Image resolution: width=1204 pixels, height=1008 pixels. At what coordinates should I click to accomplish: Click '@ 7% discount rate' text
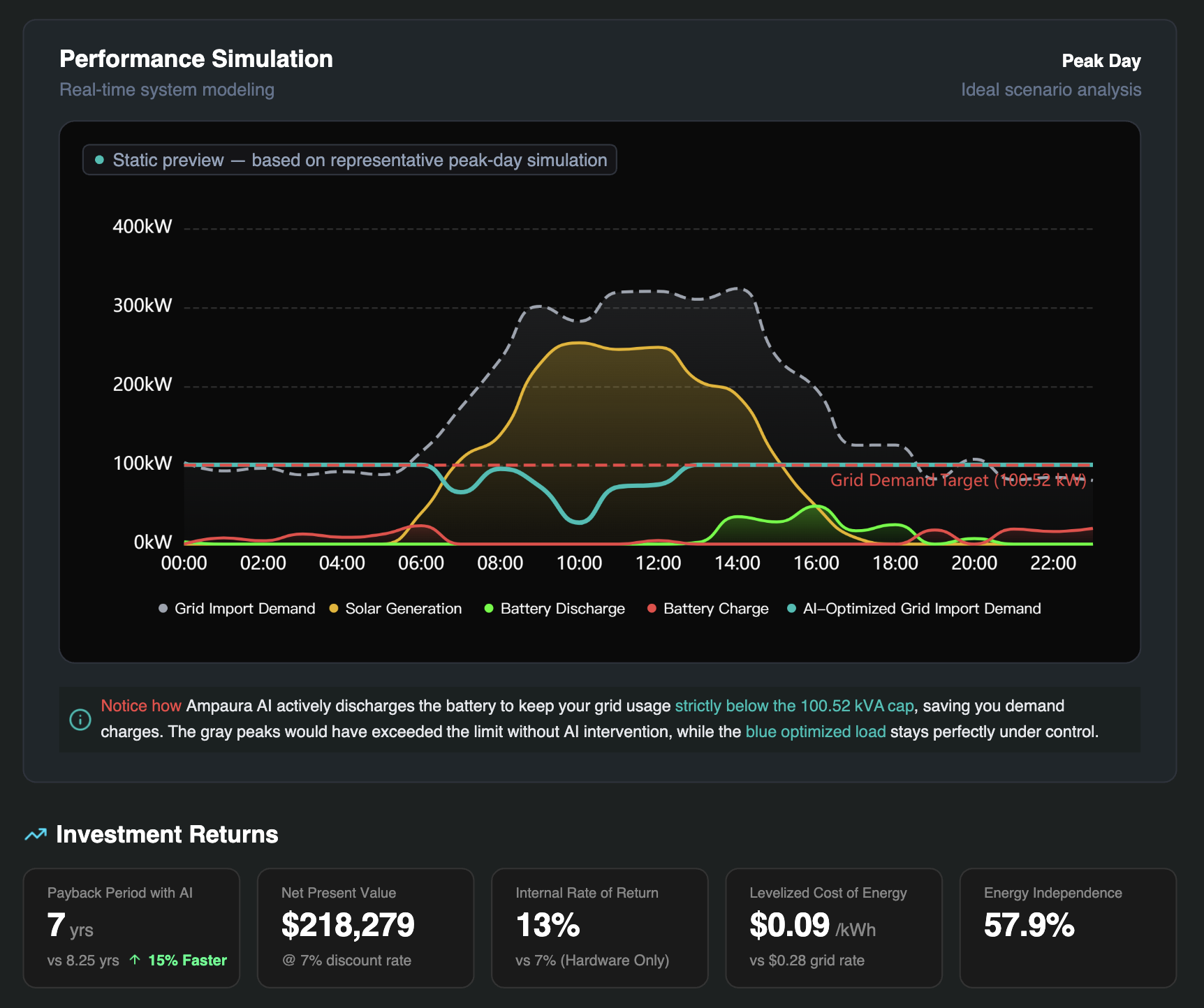click(x=346, y=961)
